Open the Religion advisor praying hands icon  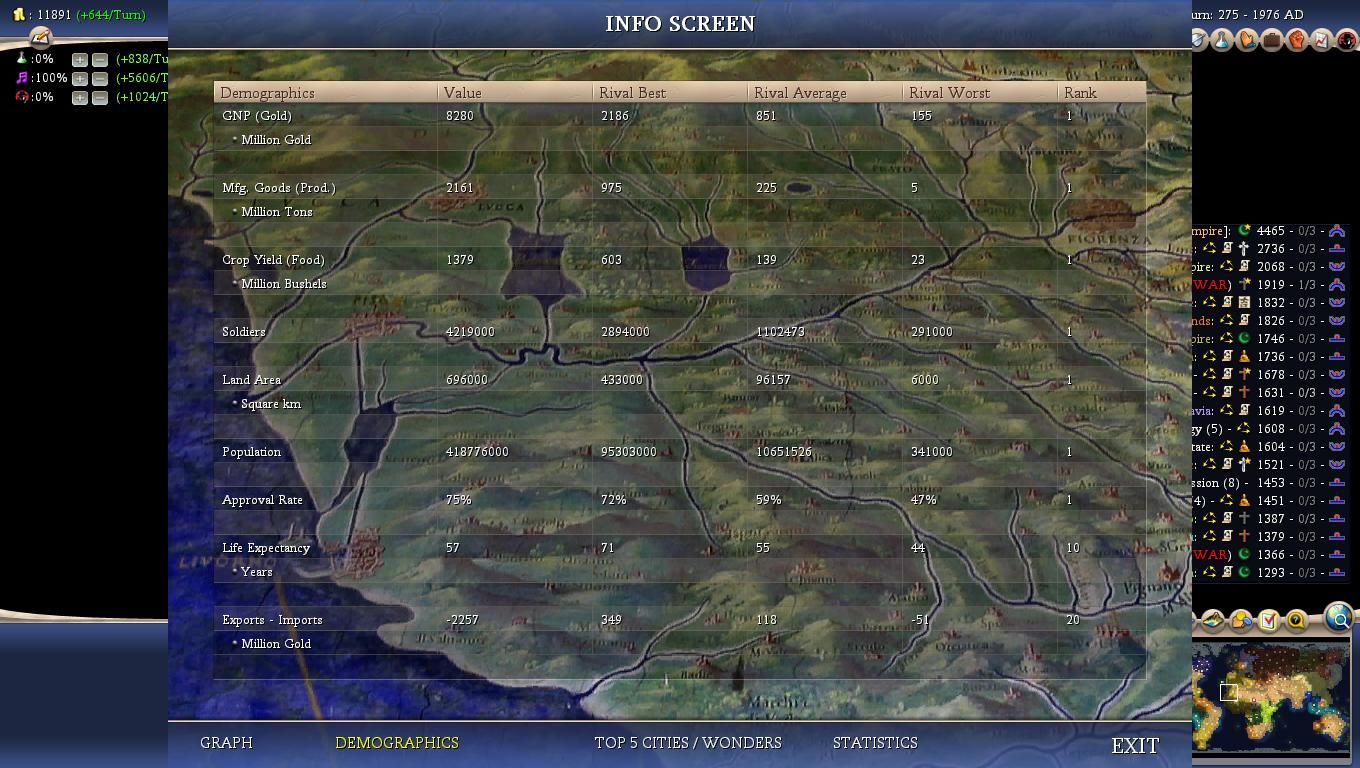(x=1247, y=40)
